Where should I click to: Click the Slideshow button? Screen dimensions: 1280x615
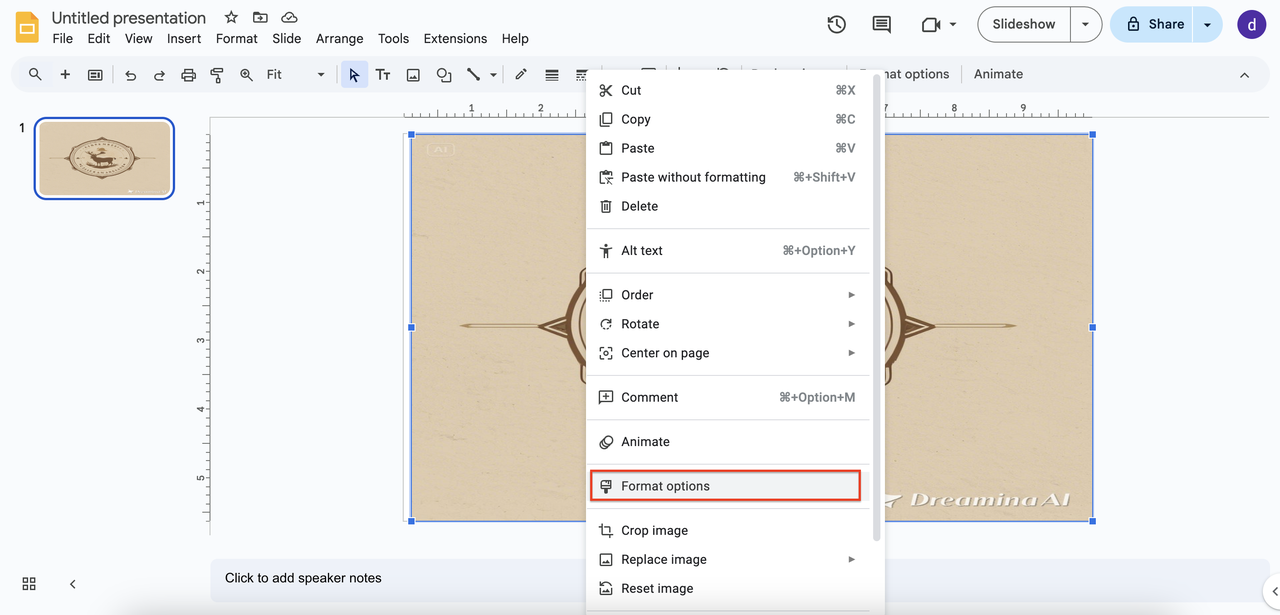pos(1024,24)
